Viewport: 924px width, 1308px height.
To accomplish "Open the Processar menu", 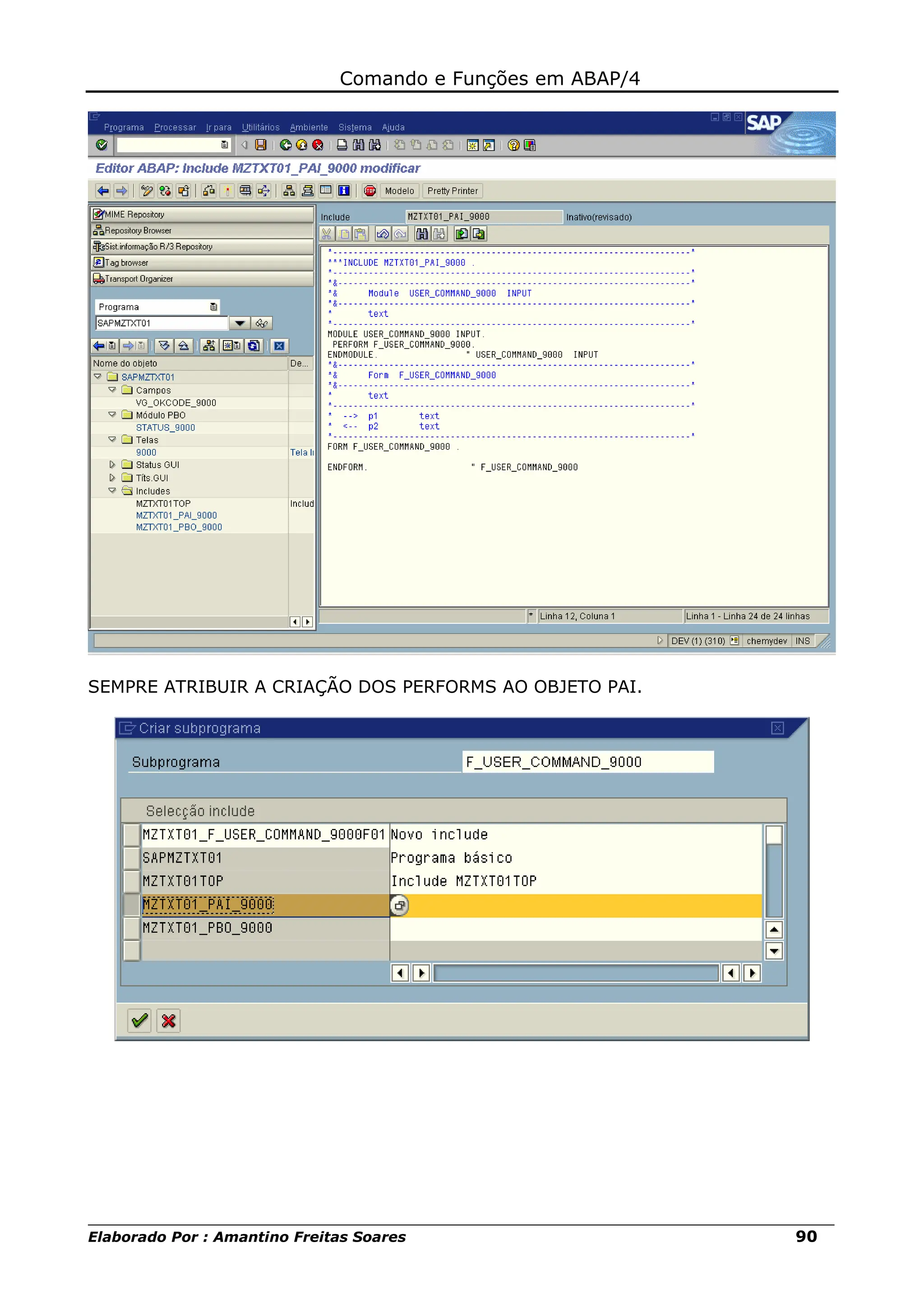I will (x=175, y=128).
